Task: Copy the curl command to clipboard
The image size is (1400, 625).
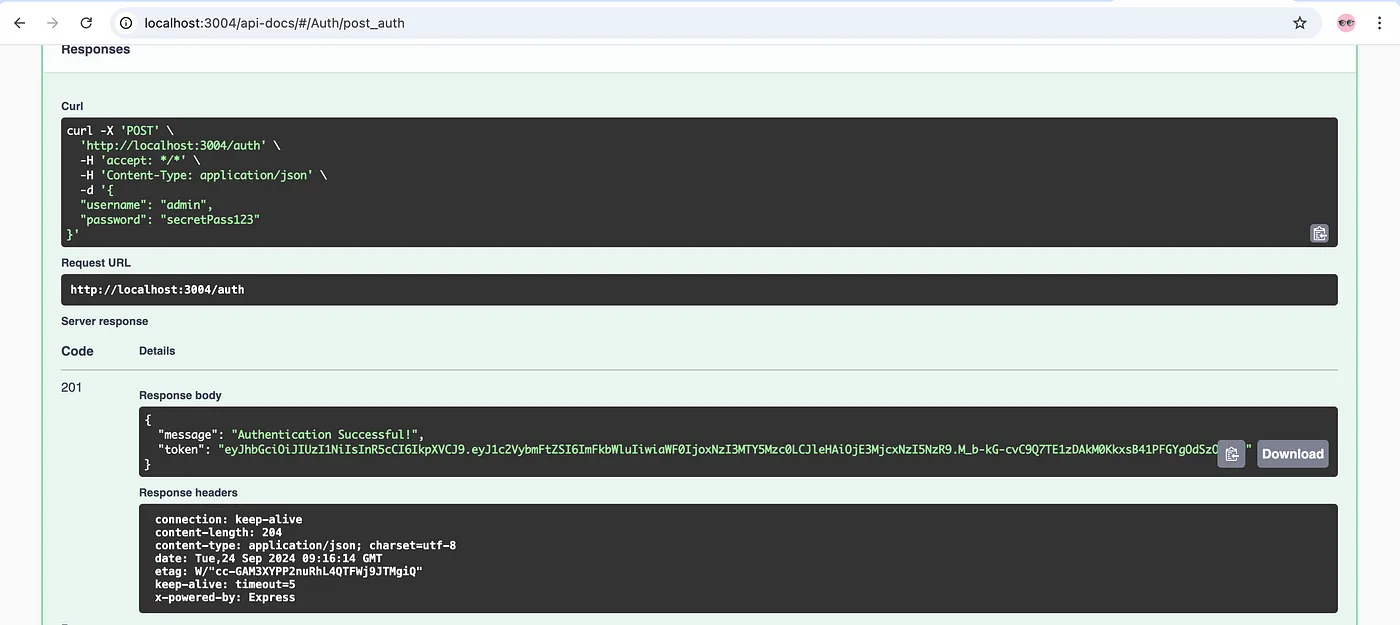Action: (1319, 233)
